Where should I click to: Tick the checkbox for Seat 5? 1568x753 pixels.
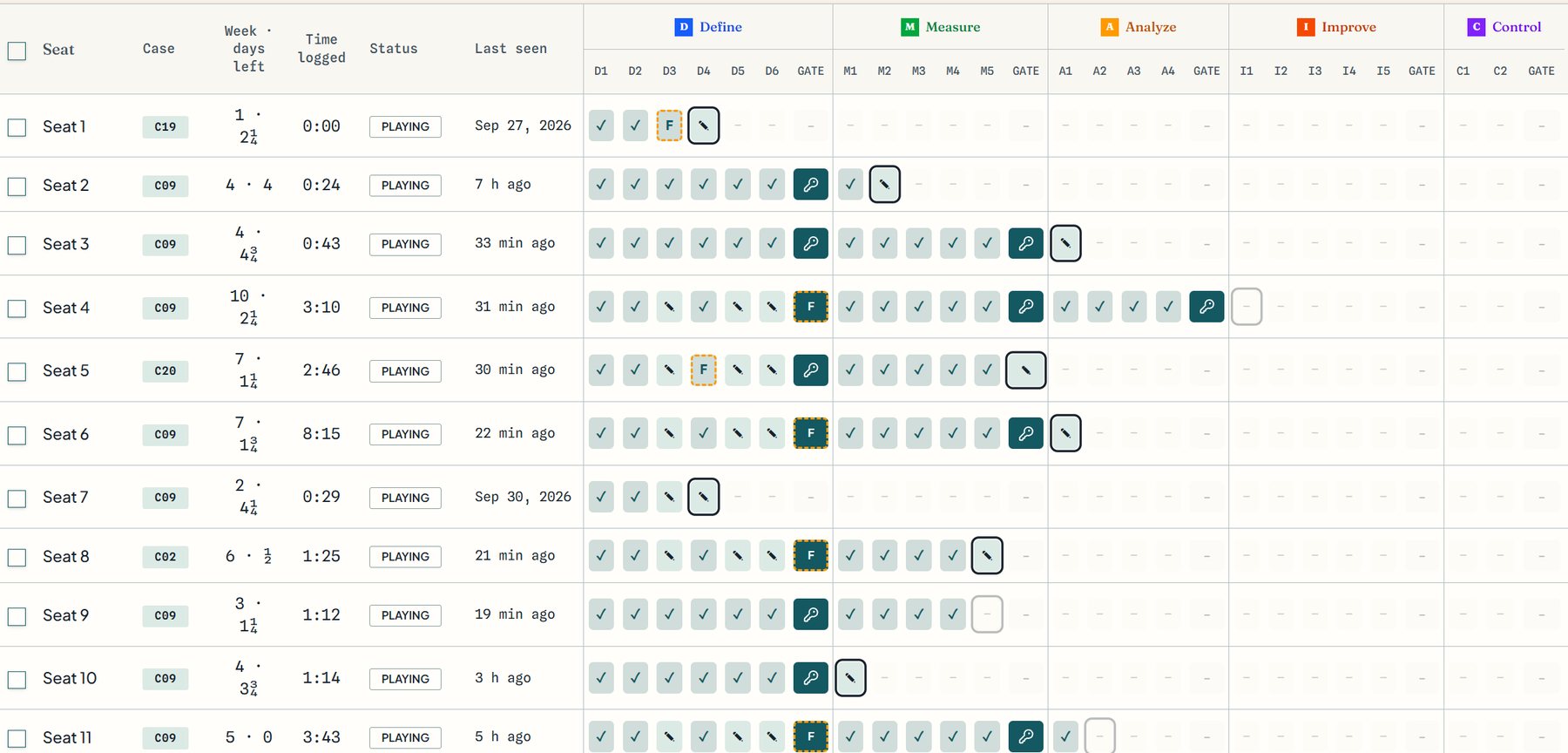pyautogui.click(x=17, y=371)
